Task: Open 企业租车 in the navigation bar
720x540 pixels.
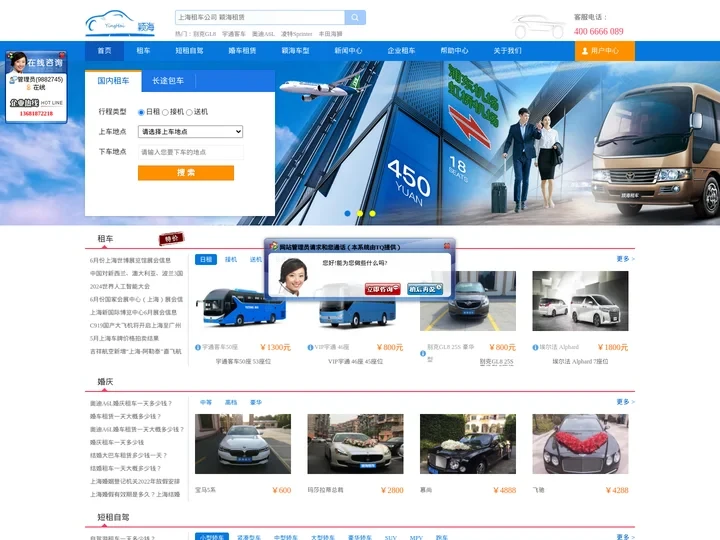Action: [x=401, y=51]
